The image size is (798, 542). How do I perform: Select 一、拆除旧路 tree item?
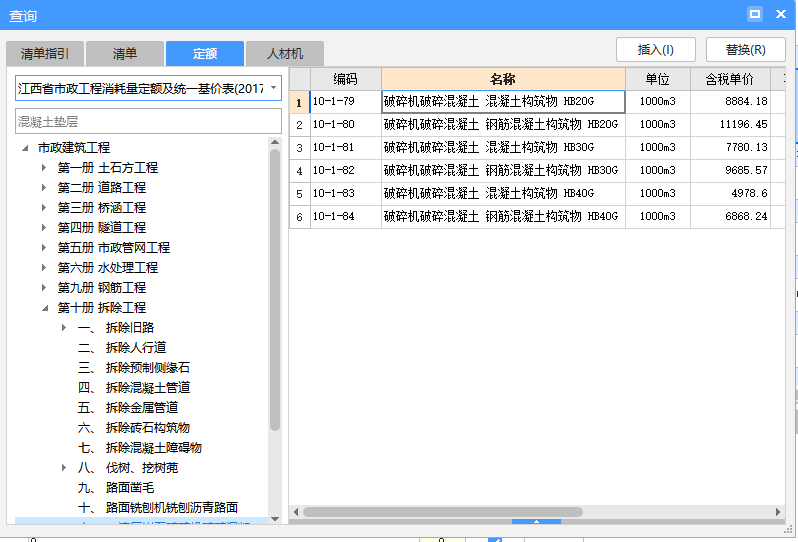[x=116, y=328]
